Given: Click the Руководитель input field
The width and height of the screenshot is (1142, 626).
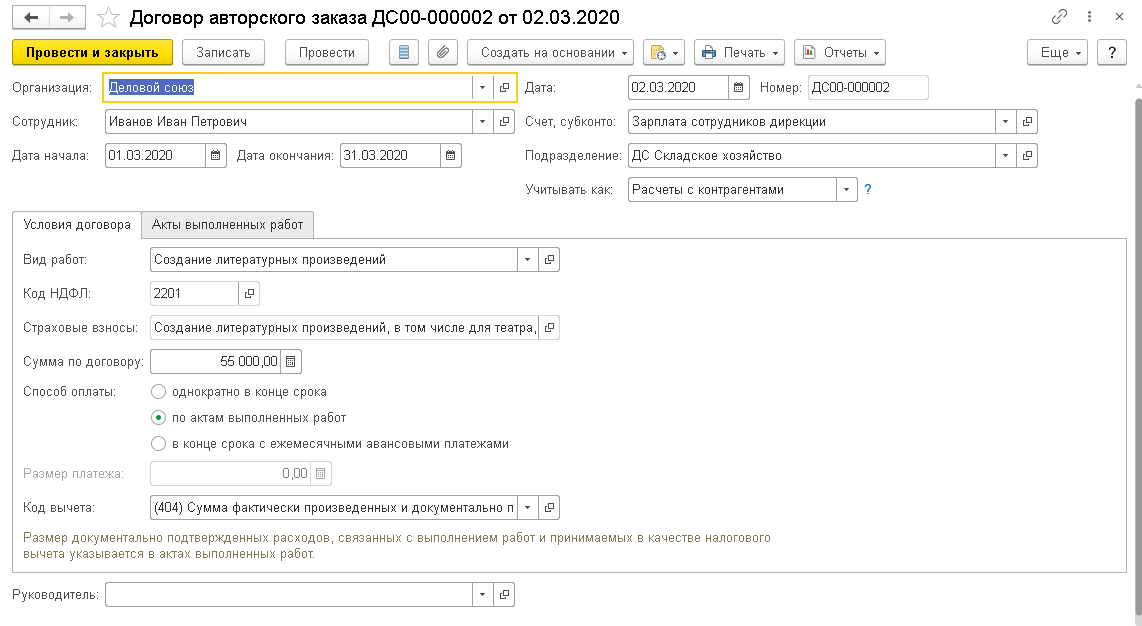Looking at the screenshot, I should tap(288, 595).
